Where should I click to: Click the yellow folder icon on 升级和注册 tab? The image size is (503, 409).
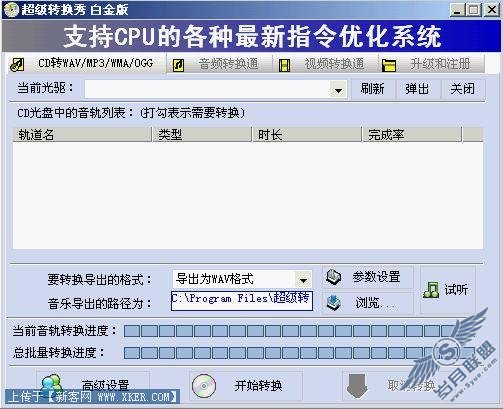pos(389,65)
